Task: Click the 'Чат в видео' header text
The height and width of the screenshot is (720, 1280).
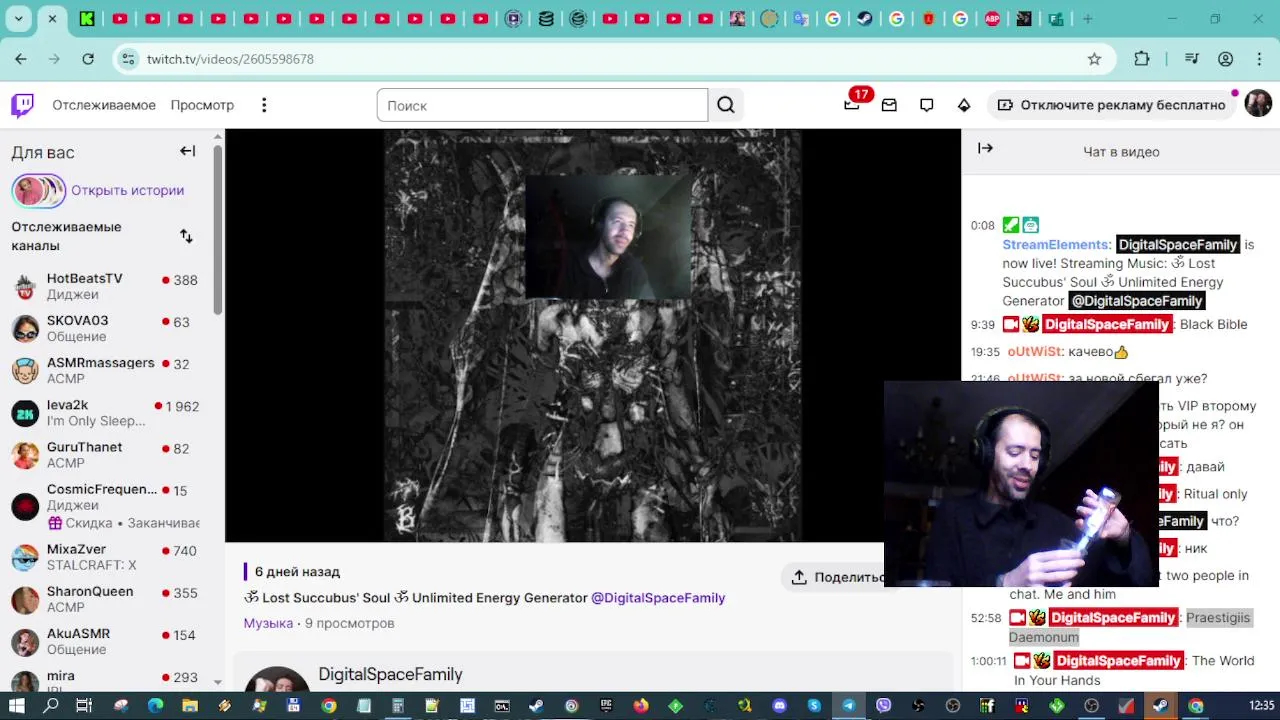Action: (x=1121, y=152)
